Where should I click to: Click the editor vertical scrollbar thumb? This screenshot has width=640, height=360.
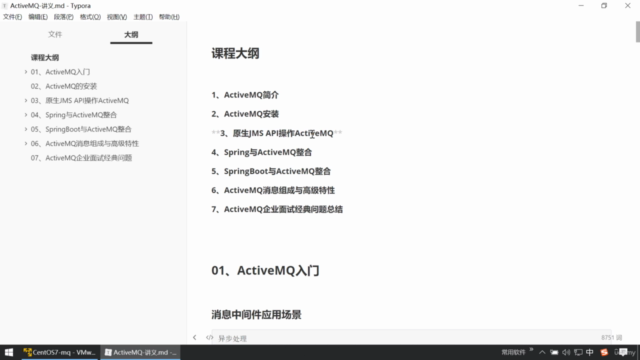coord(637,32)
